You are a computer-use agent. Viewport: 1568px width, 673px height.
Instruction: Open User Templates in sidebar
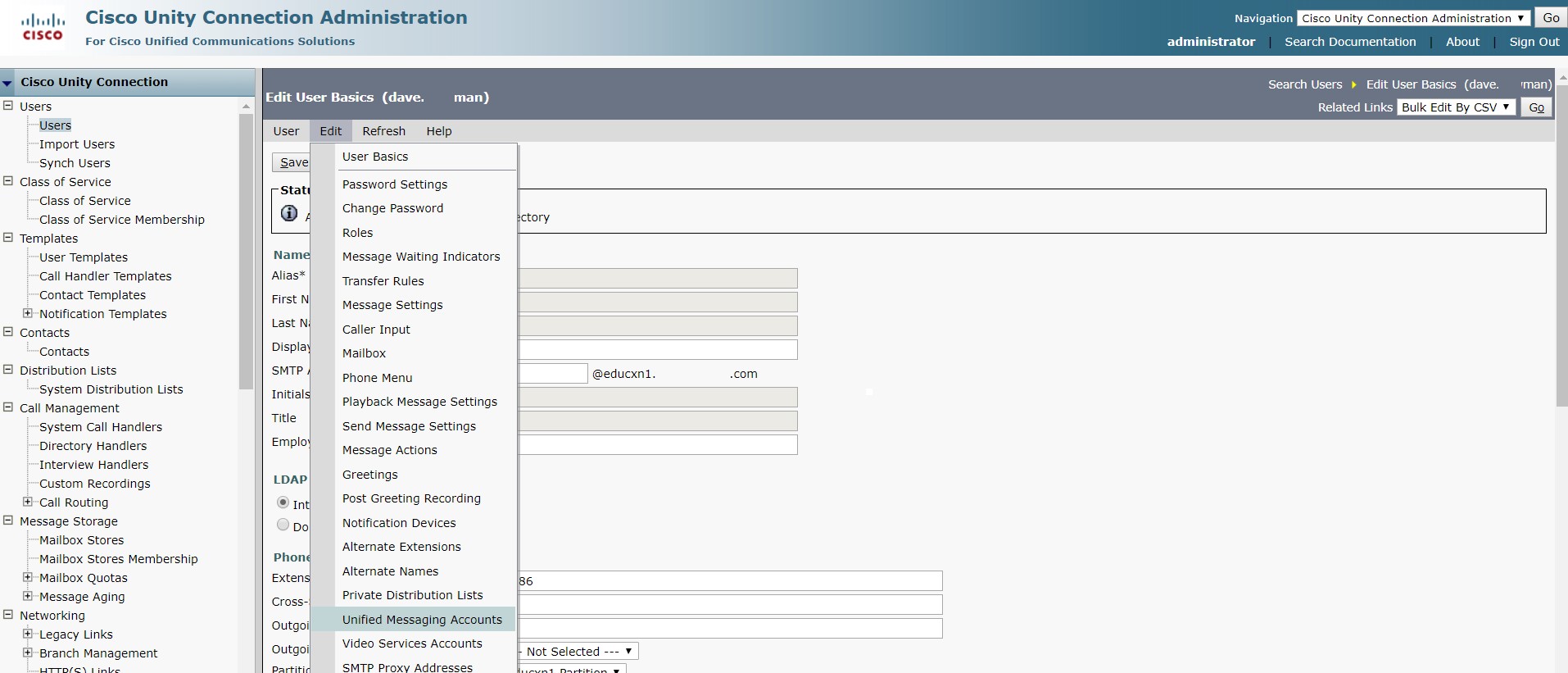click(84, 257)
